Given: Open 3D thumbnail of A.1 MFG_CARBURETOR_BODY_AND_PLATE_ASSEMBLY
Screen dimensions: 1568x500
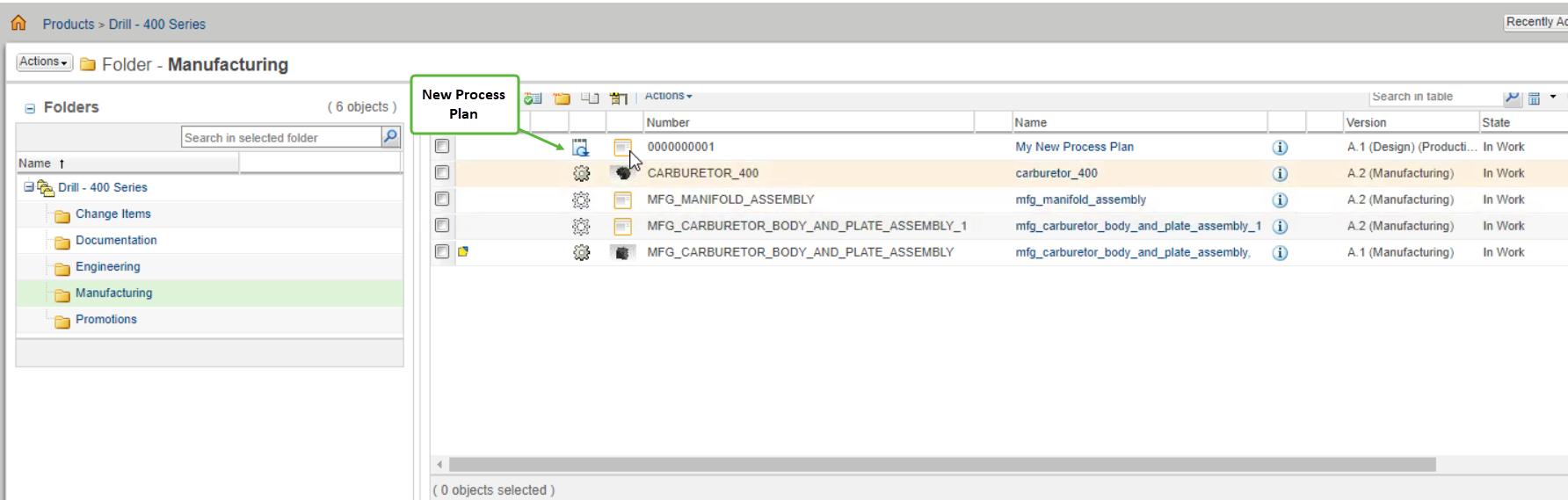Looking at the screenshot, I should click(622, 253).
